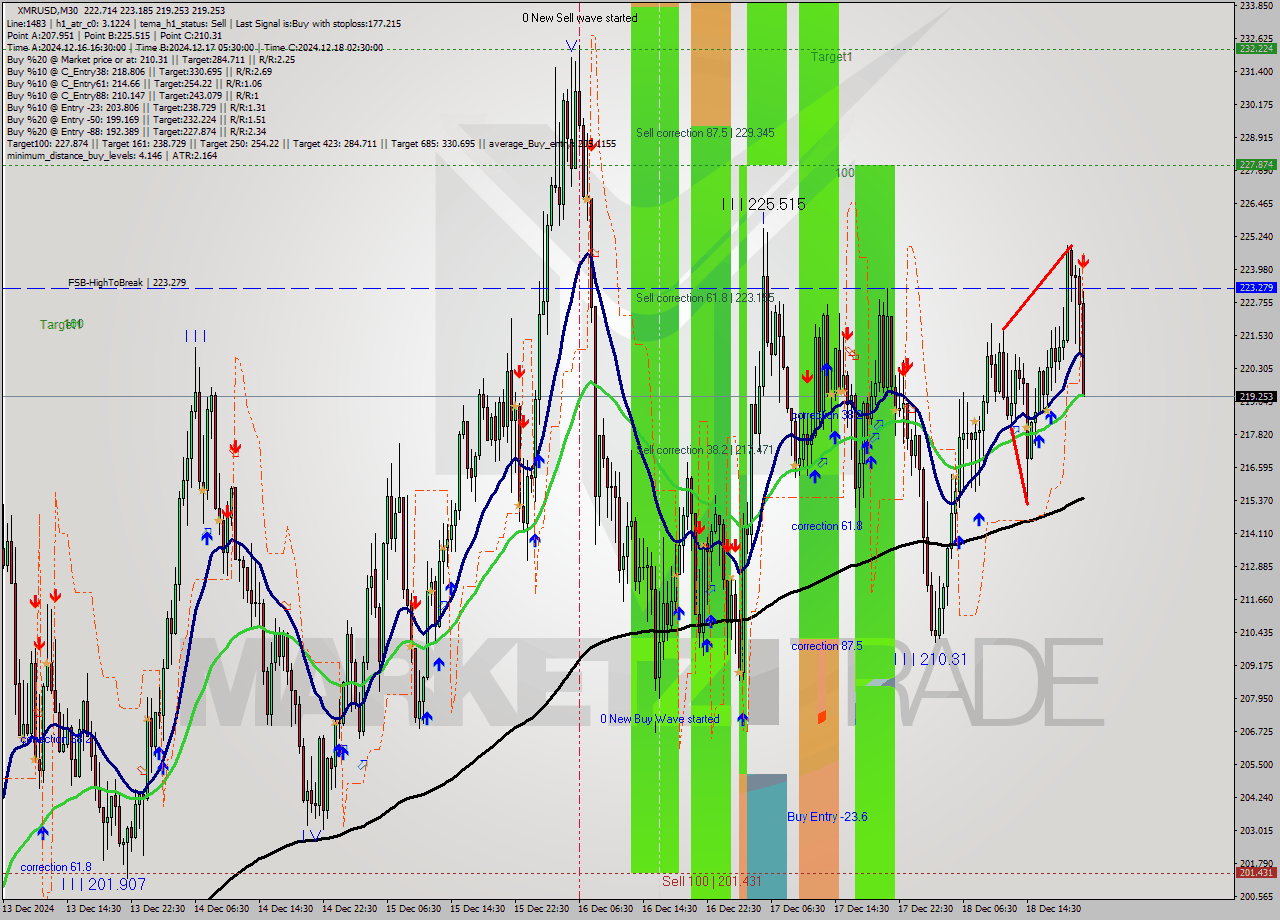Click the 'correction 61.8' label near bottom left
1280x920 pixels.
(56, 867)
